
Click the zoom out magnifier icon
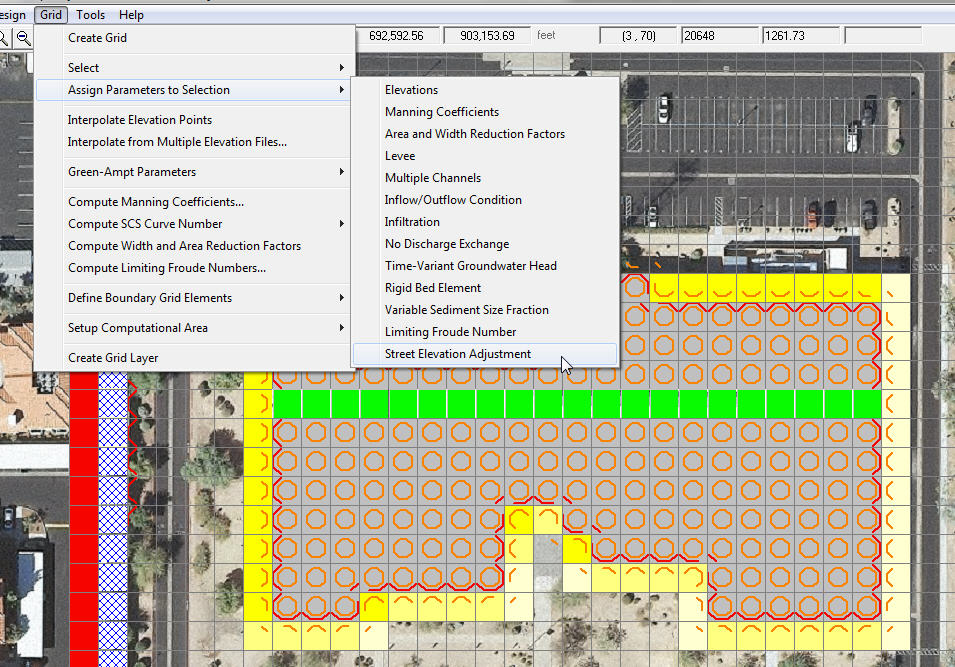point(23,37)
